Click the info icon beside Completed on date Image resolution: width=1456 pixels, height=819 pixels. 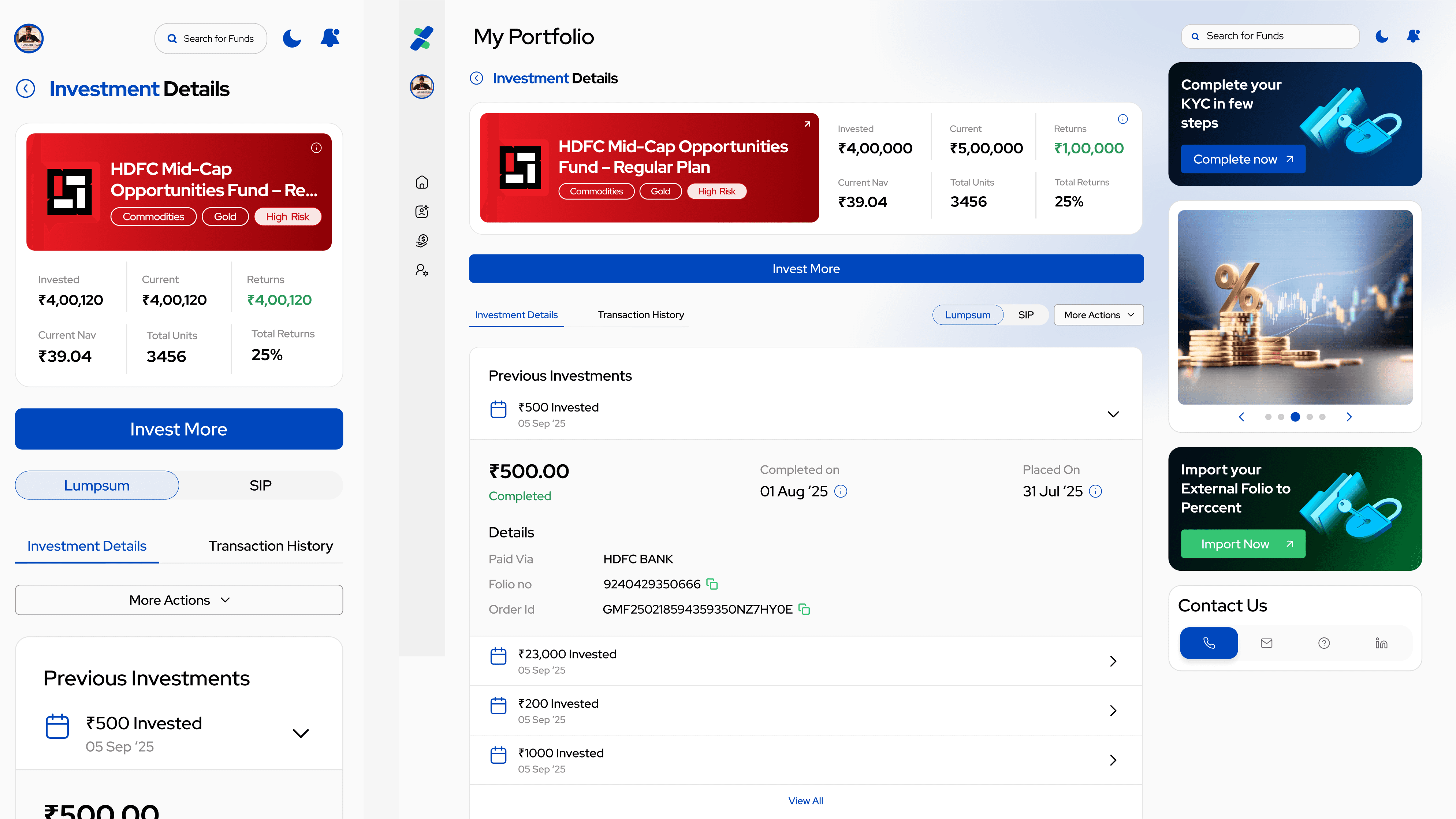[x=841, y=491]
